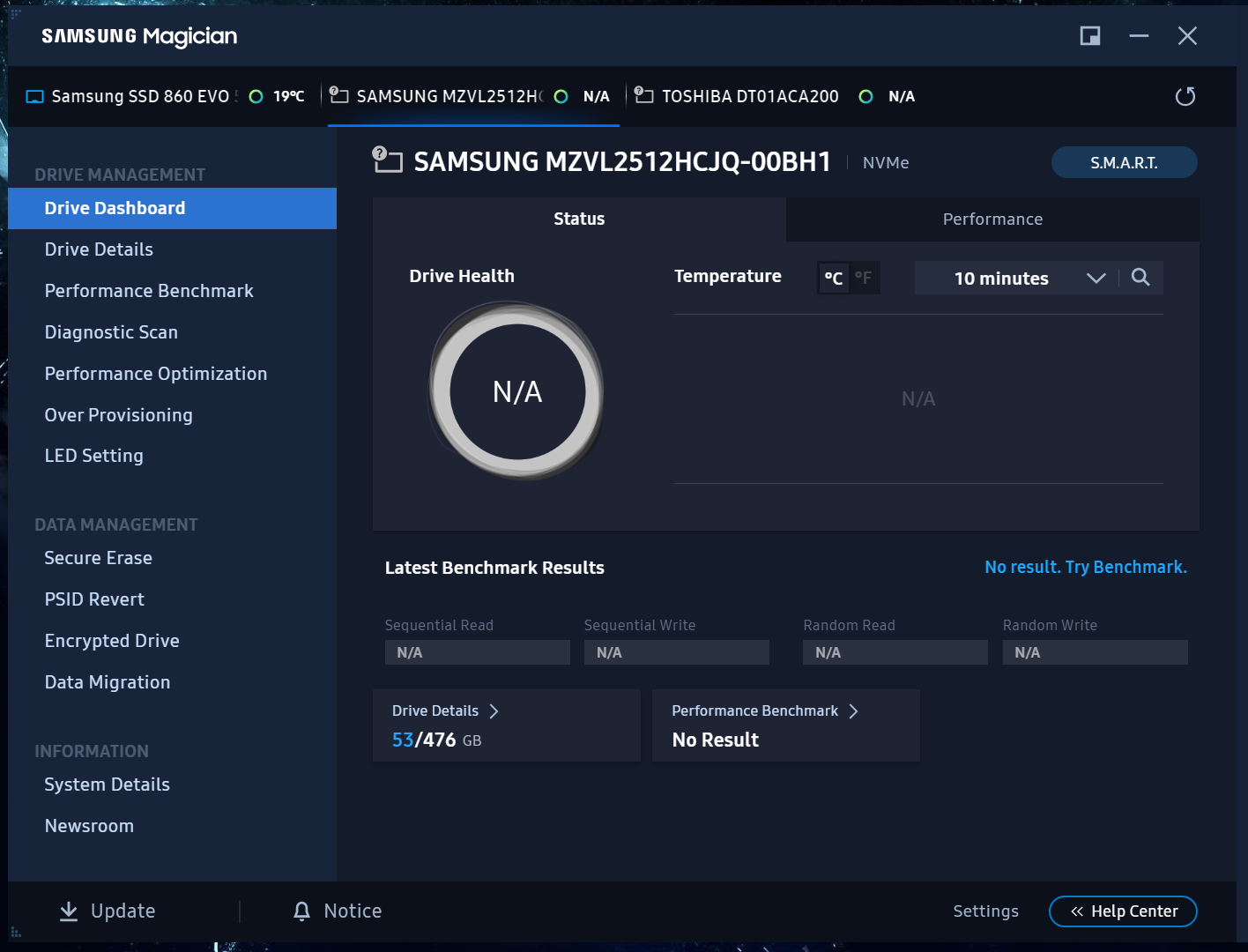1248x952 pixels.
Task: Open Settings at the bottom
Action: click(x=985, y=911)
